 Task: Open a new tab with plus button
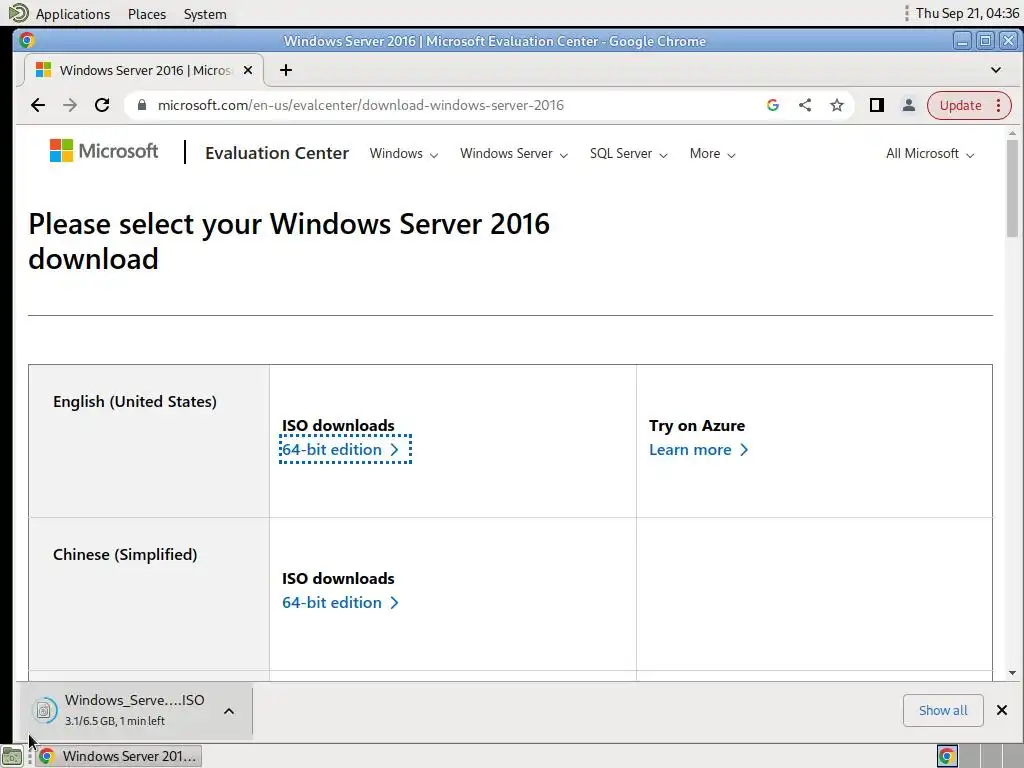[285, 70]
